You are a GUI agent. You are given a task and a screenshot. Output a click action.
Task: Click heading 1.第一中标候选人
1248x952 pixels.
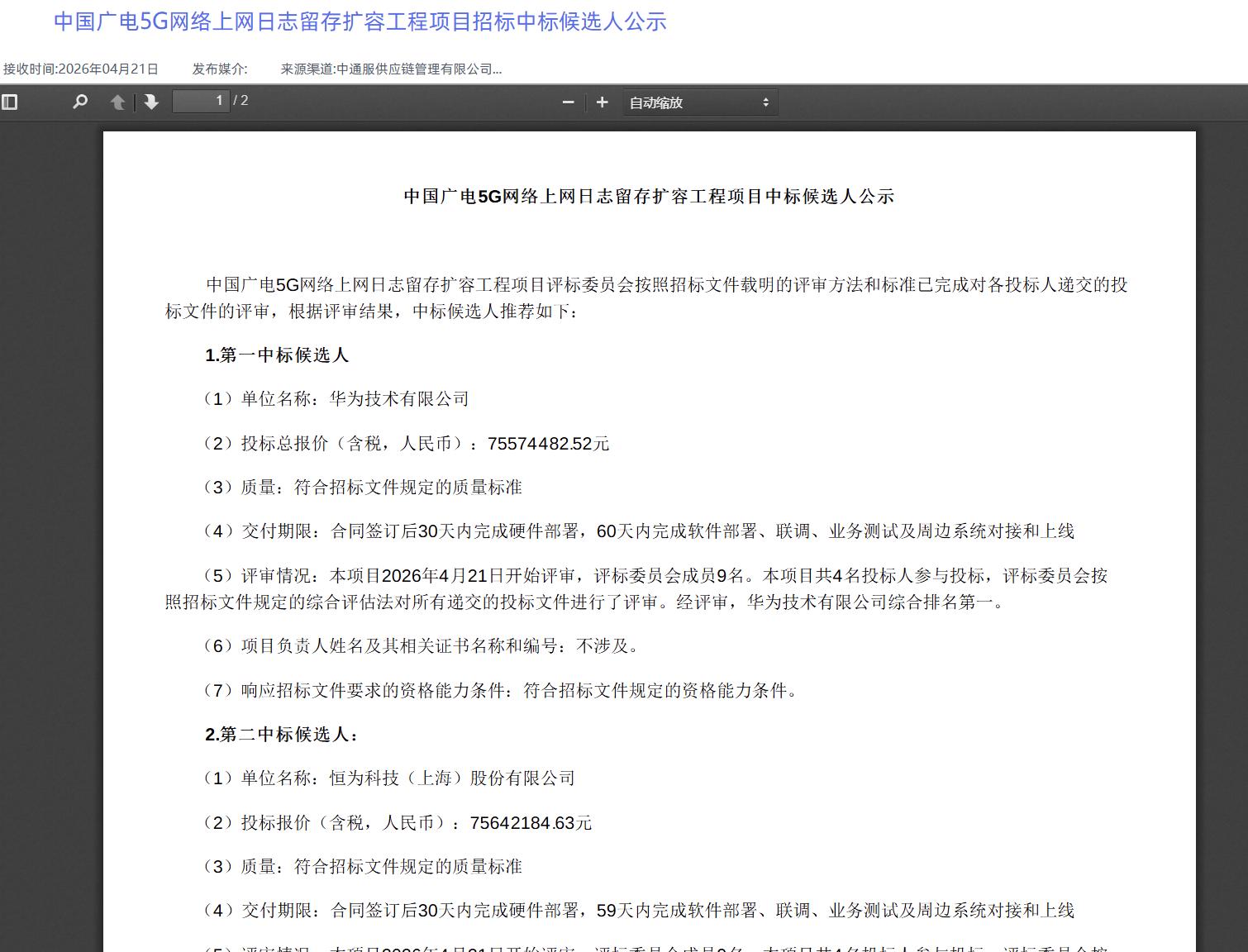click(x=277, y=355)
